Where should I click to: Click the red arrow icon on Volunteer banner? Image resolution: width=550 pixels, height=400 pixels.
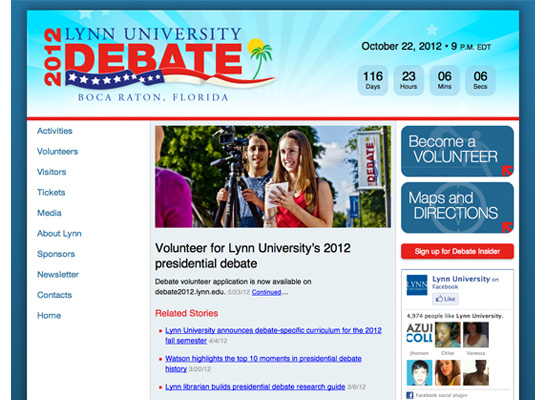(507, 171)
